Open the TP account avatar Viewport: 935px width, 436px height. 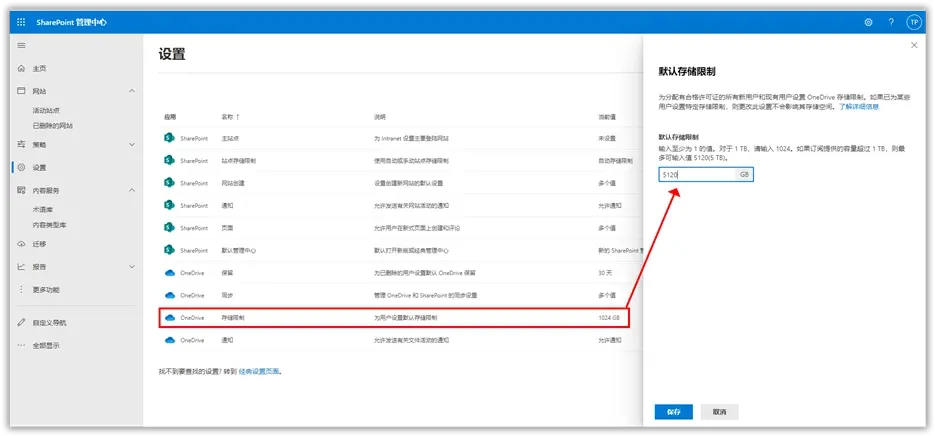click(x=914, y=23)
